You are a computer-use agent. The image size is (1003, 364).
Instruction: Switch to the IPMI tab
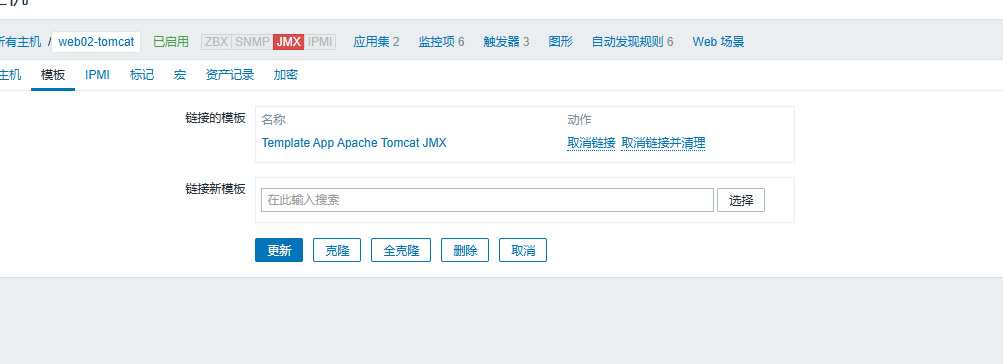click(x=97, y=75)
